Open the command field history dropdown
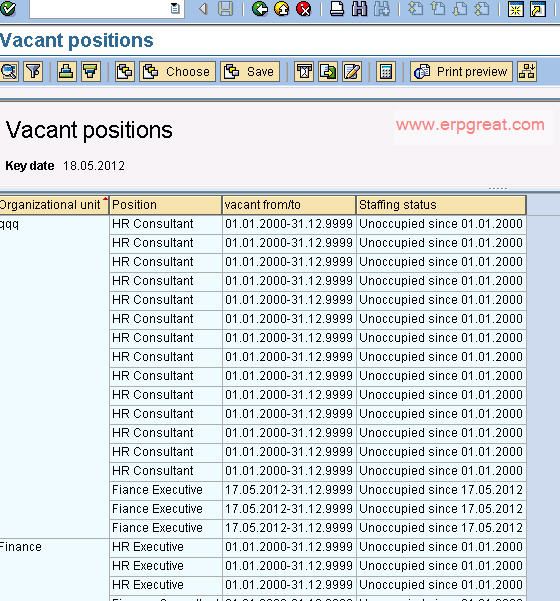Screen dimensions: 560x601 (175, 8)
